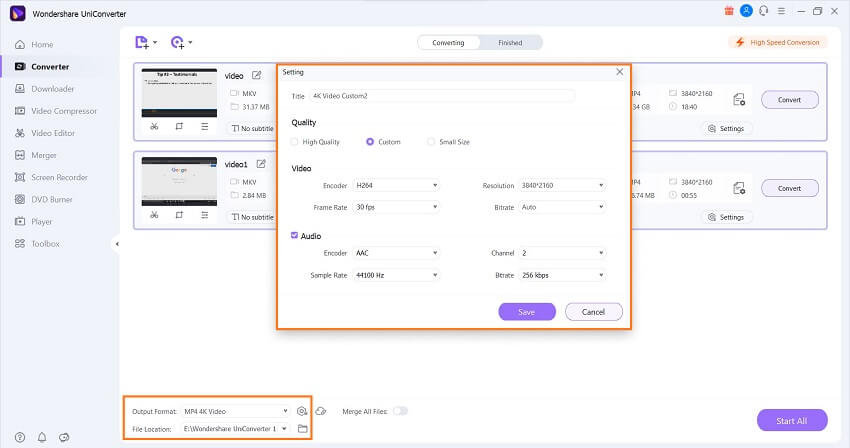Viewport: 850px width, 448px height.
Task: Click the open folder icon beside File Location
Action: pos(302,428)
